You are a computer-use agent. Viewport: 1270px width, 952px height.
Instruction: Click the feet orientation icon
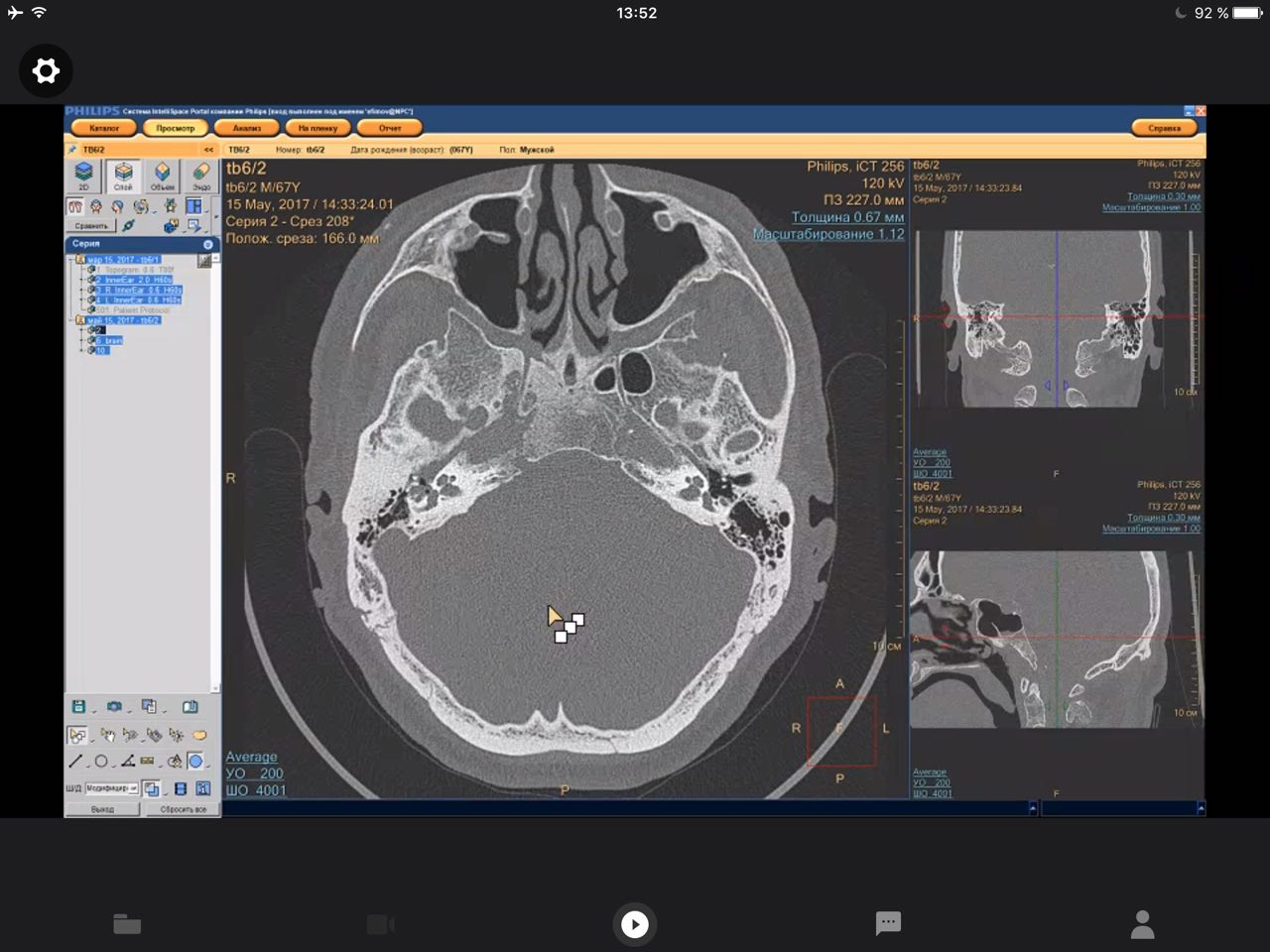(75, 206)
